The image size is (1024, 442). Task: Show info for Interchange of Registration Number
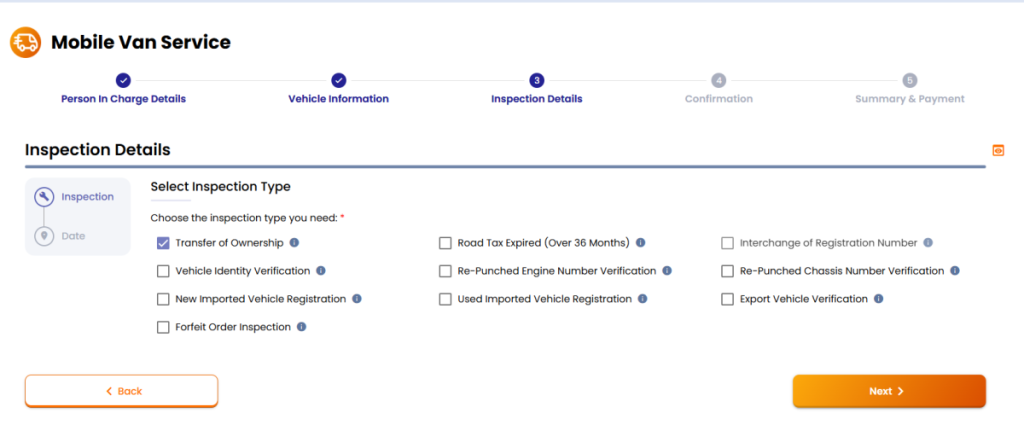pos(928,243)
